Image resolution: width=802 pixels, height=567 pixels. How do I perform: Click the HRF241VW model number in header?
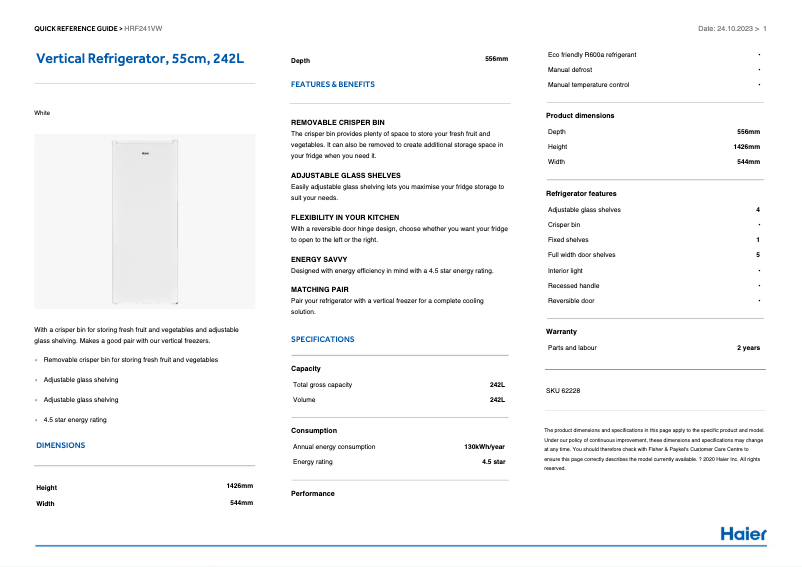coord(145,29)
